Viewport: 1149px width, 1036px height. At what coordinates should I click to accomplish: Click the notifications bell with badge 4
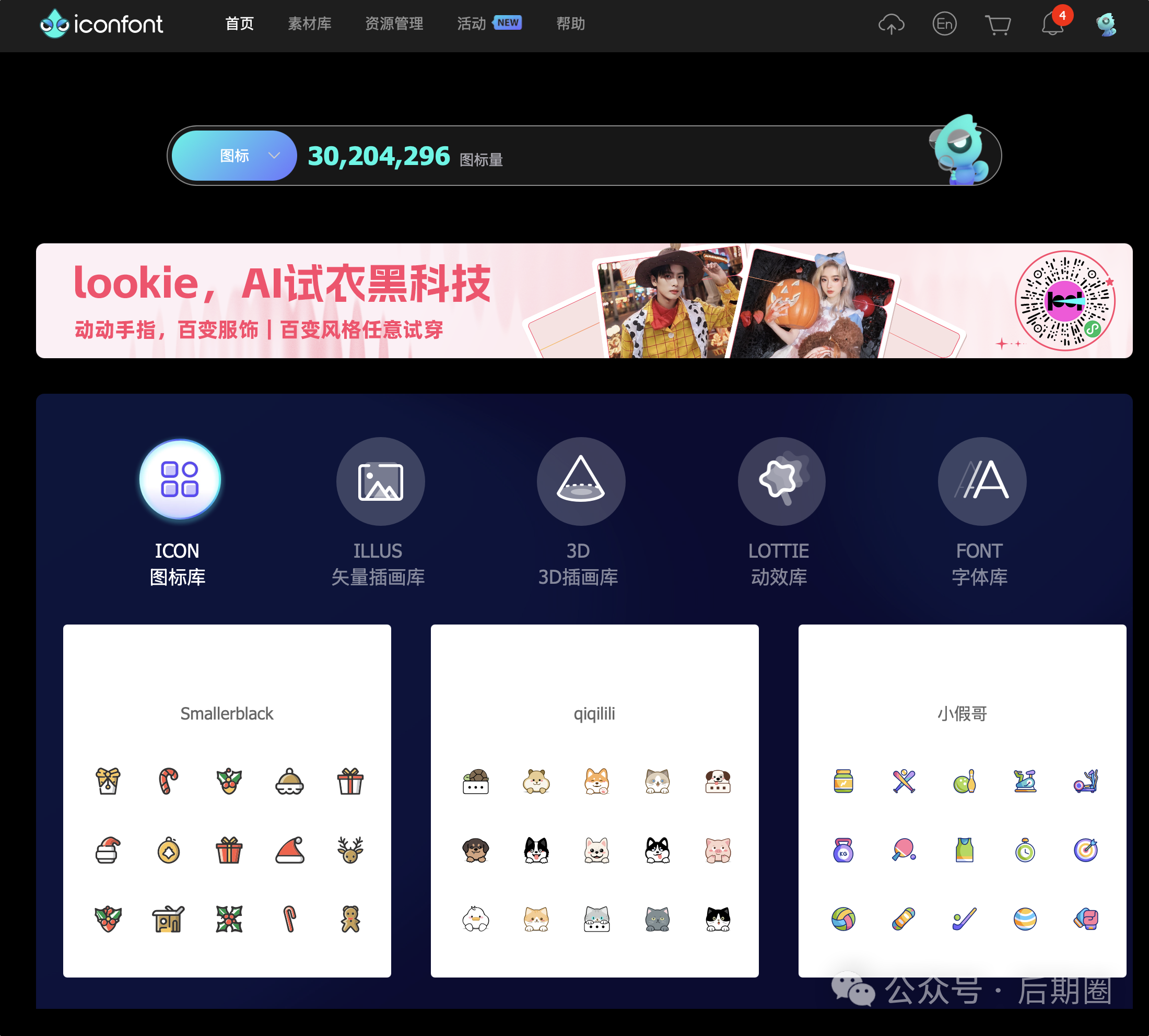click(1052, 24)
